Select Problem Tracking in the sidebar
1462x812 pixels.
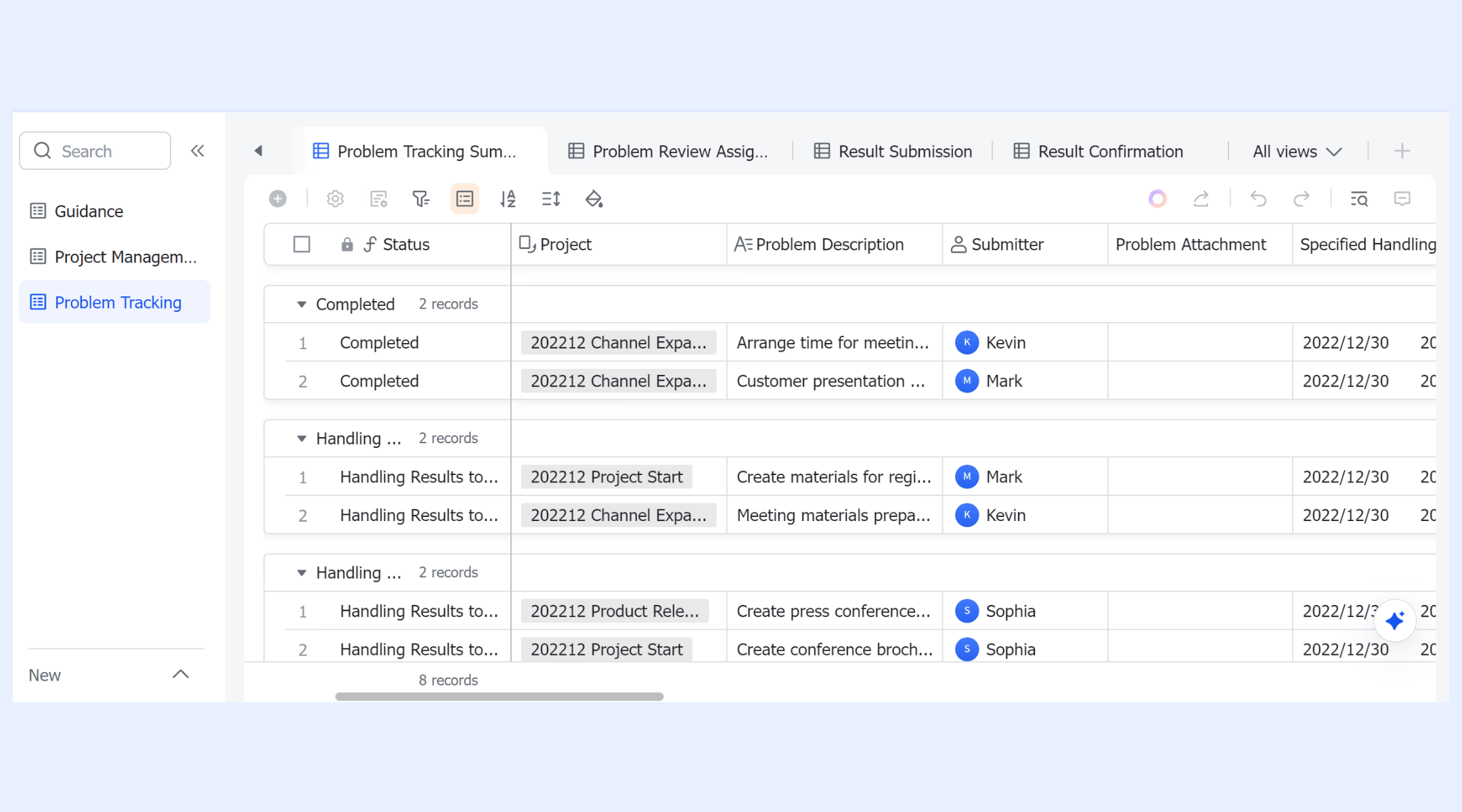114,302
